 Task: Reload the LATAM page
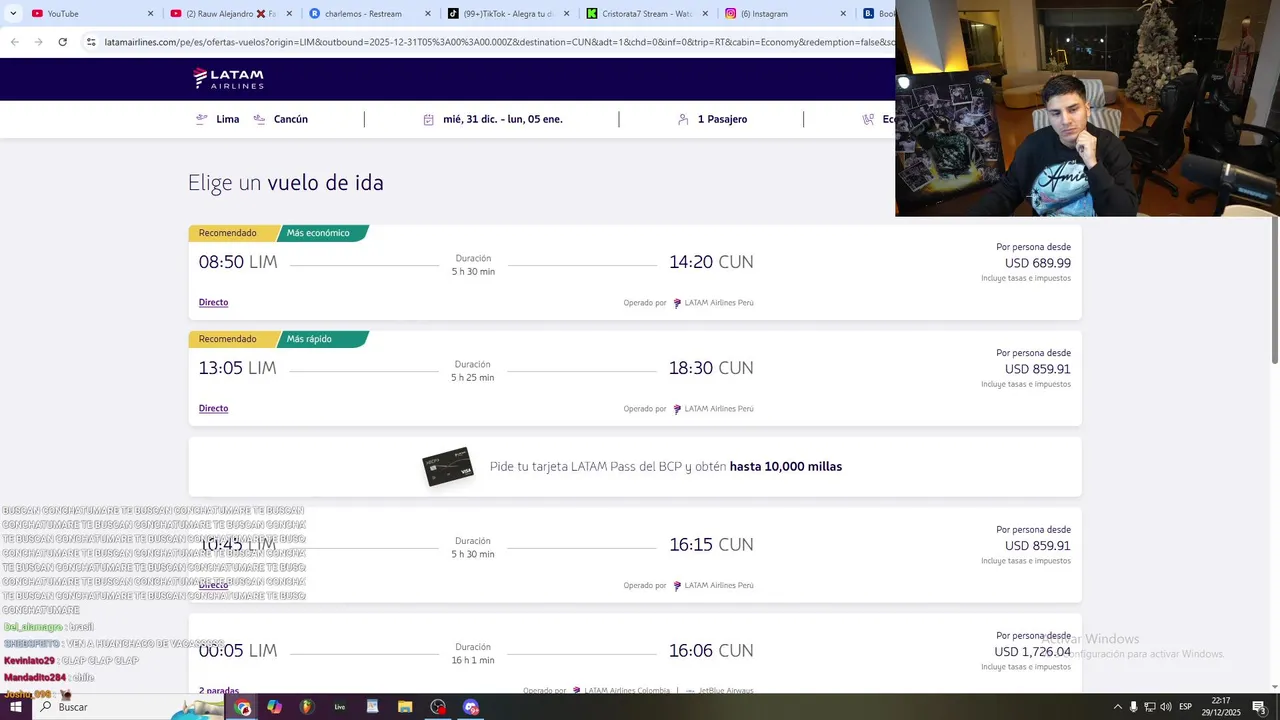pos(62,42)
